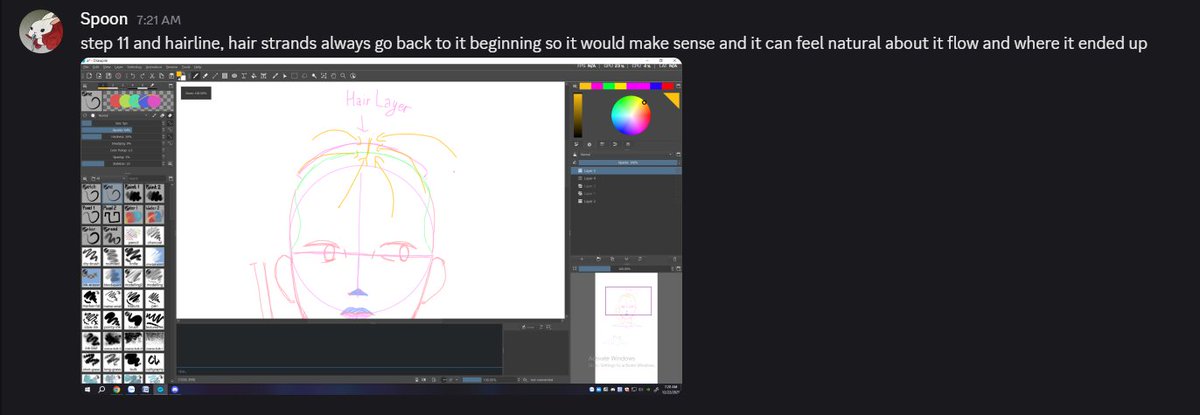
Task: Click the not connected status text
Action: tap(541, 380)
